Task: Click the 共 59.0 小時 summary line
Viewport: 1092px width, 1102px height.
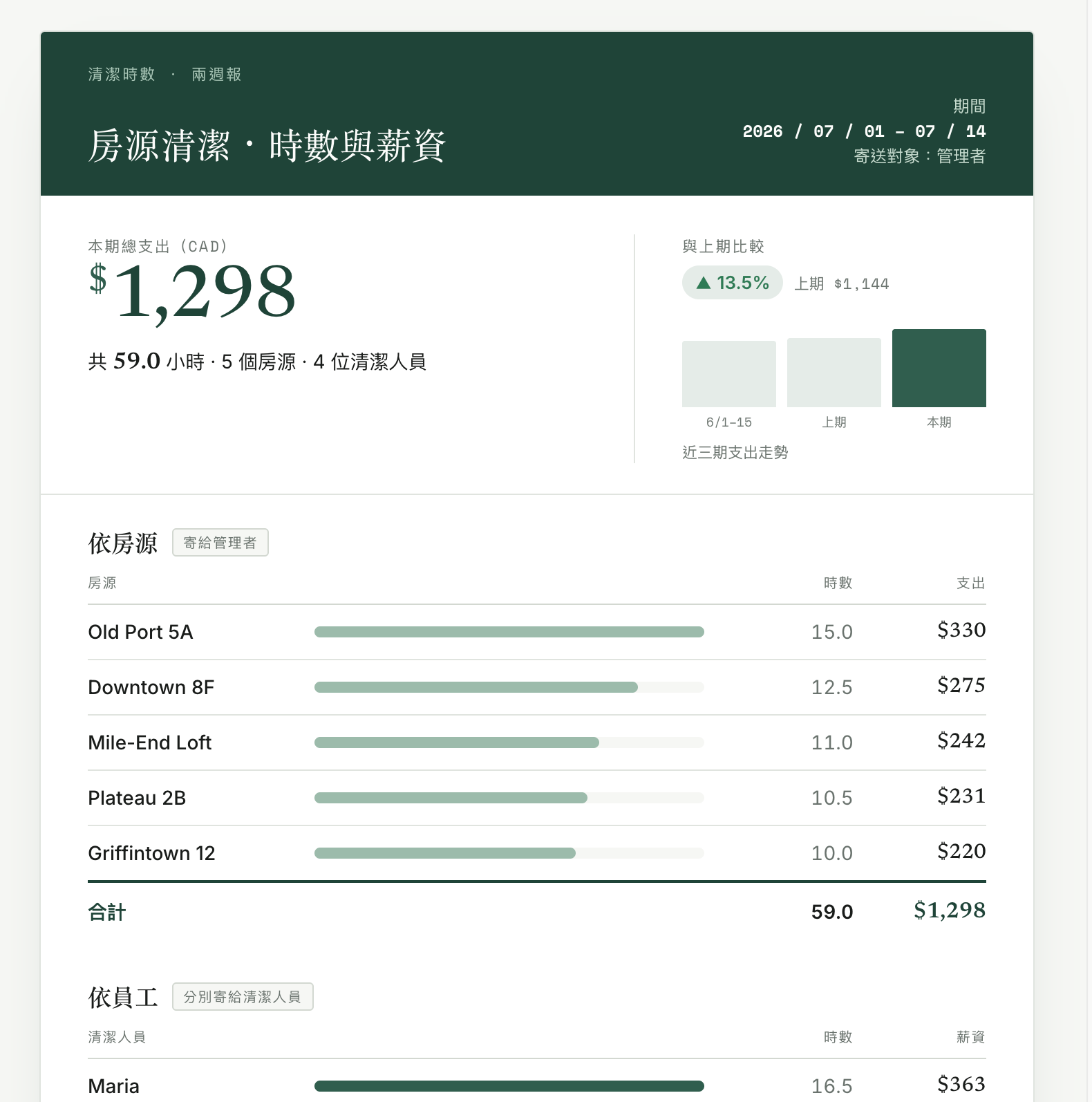Action: coord(257,361)
